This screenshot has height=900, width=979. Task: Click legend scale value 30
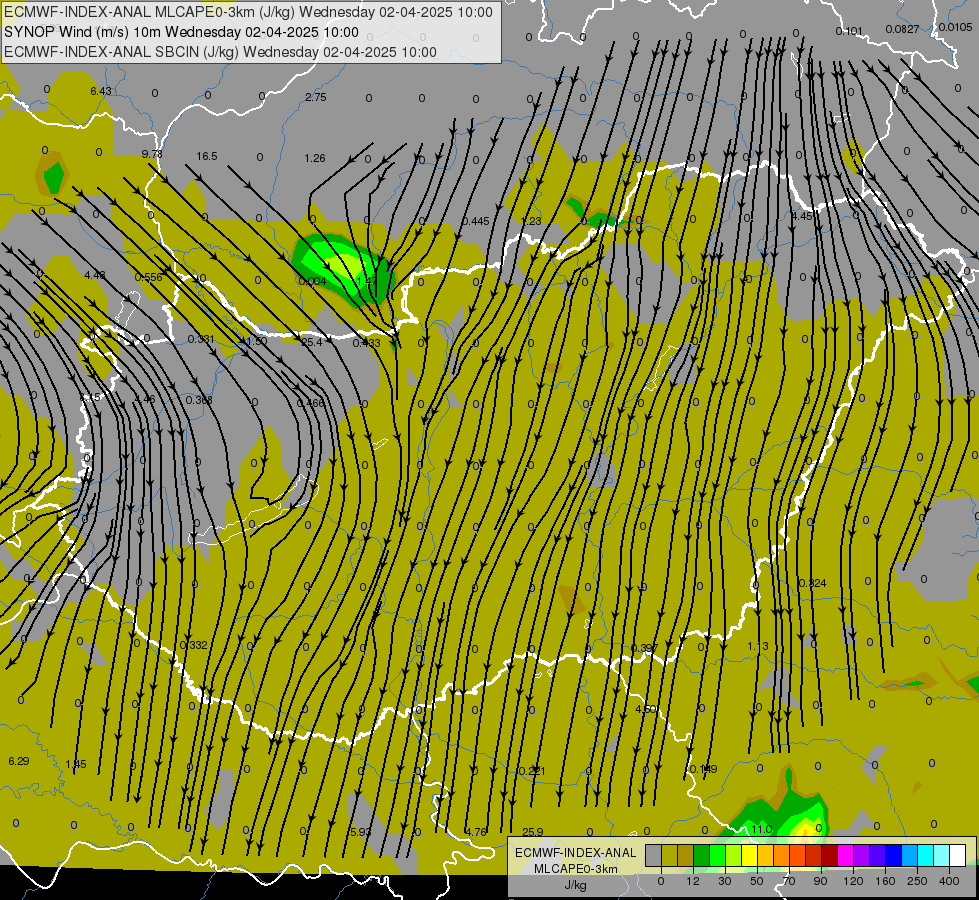pos(725,881)
